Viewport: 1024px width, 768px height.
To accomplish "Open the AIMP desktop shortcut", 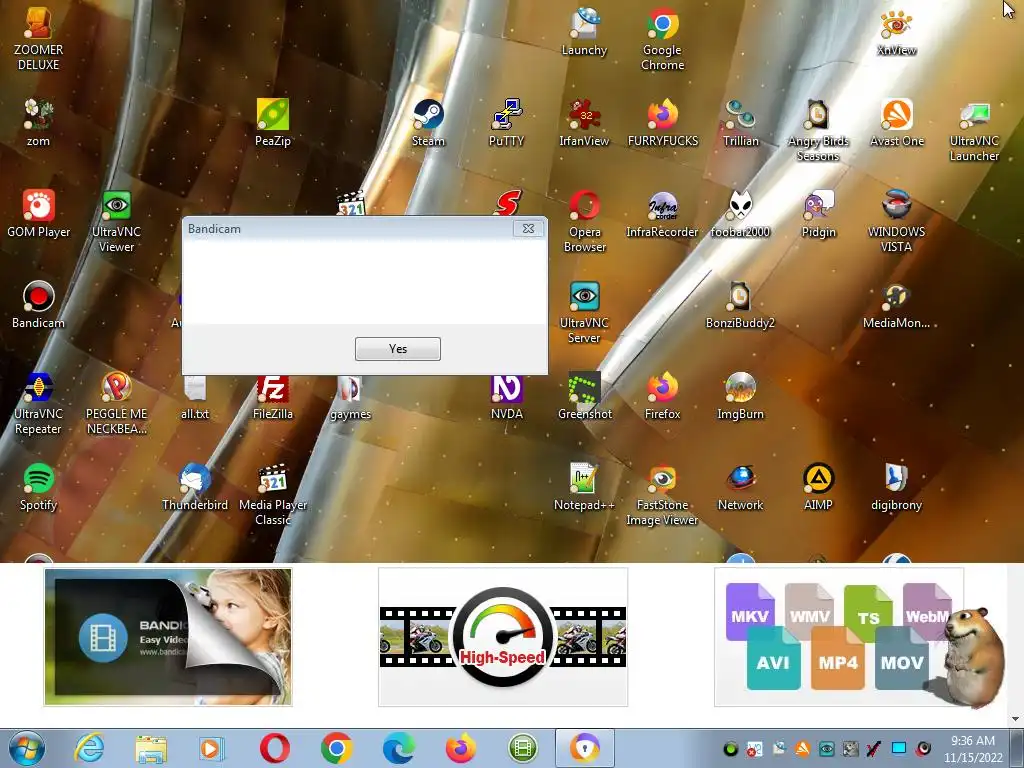I will tap(818, 487).
